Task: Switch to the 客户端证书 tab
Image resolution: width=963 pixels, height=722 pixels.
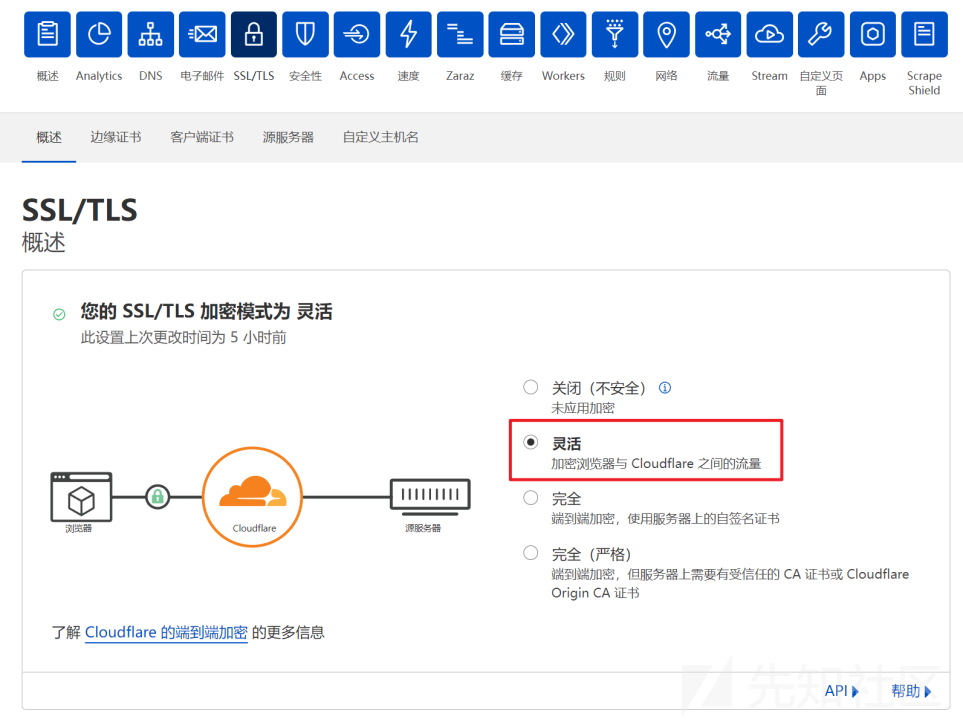Action: pyautogui.click(x=201, y=138)
